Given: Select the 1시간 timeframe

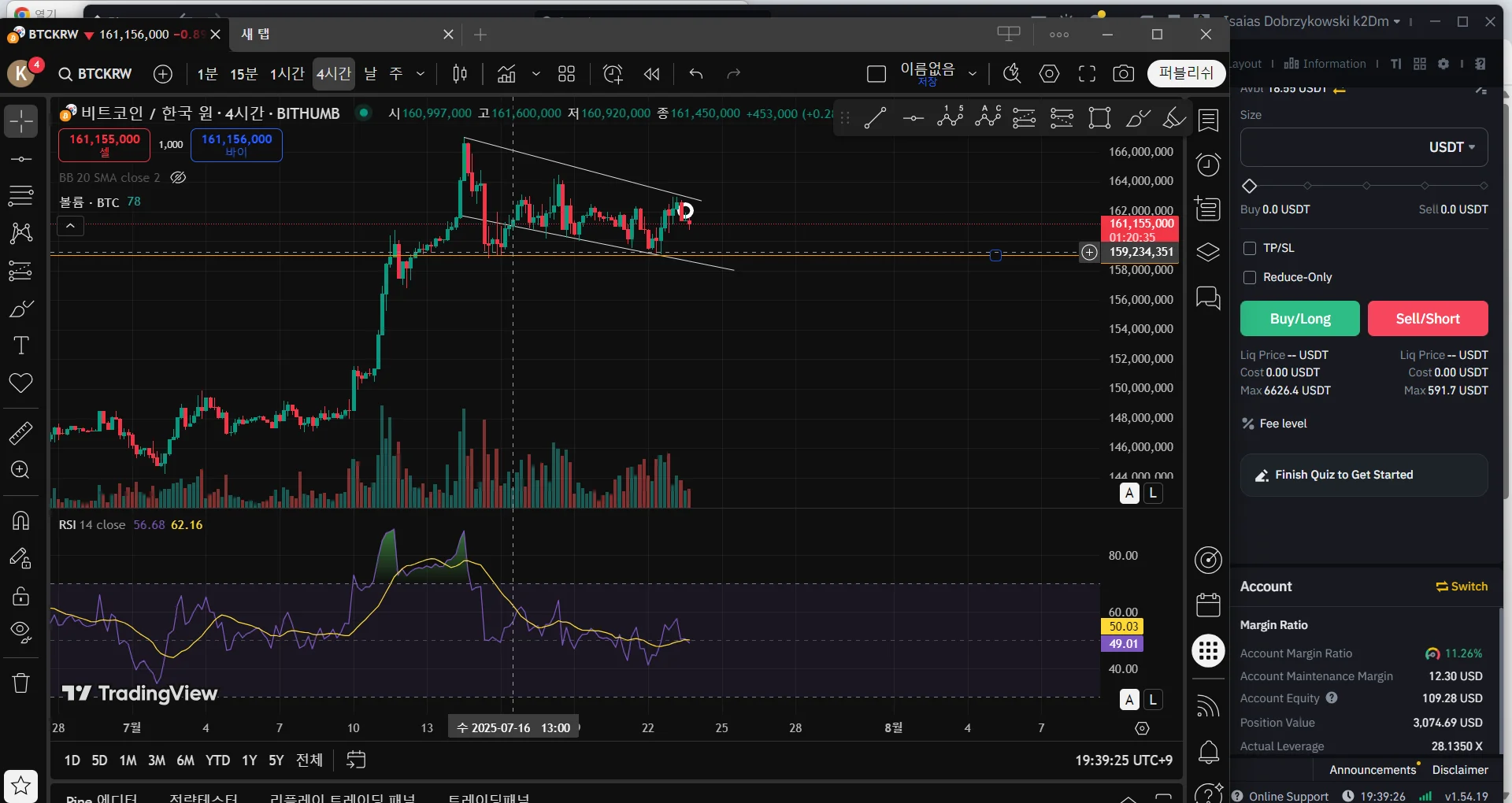Looking at the screenshot, I should tap(287, 74).
